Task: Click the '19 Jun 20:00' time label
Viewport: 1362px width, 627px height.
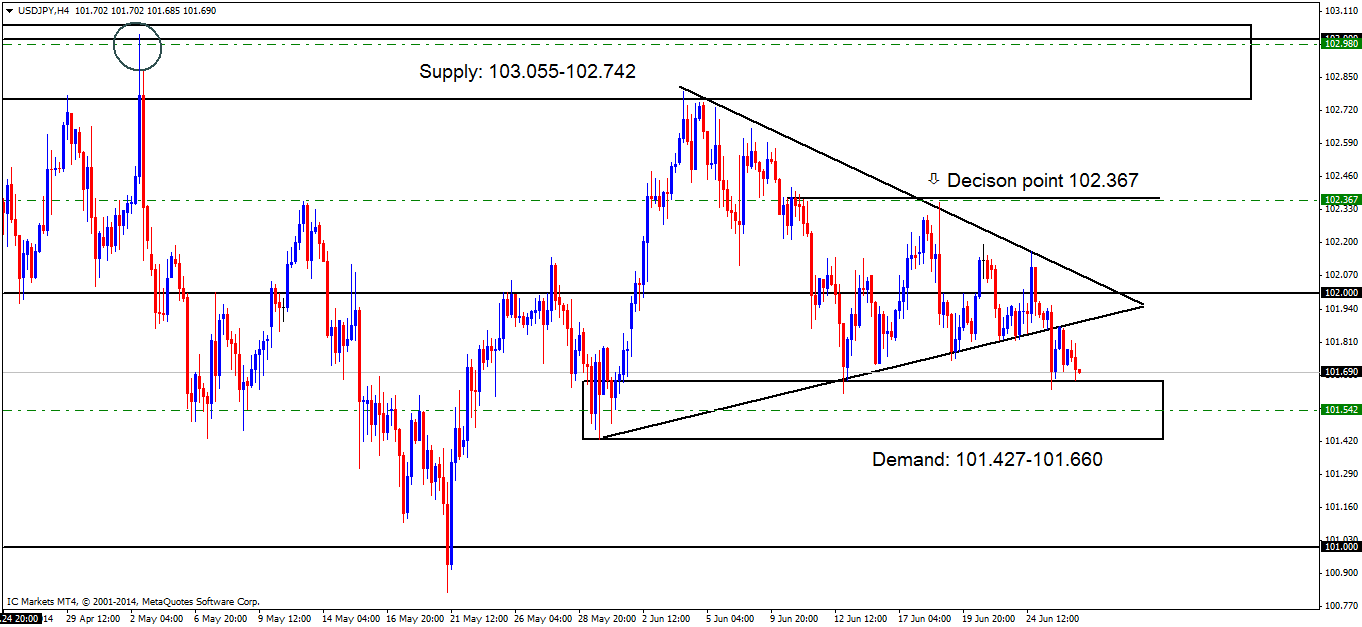Action: tap(987, 618)
